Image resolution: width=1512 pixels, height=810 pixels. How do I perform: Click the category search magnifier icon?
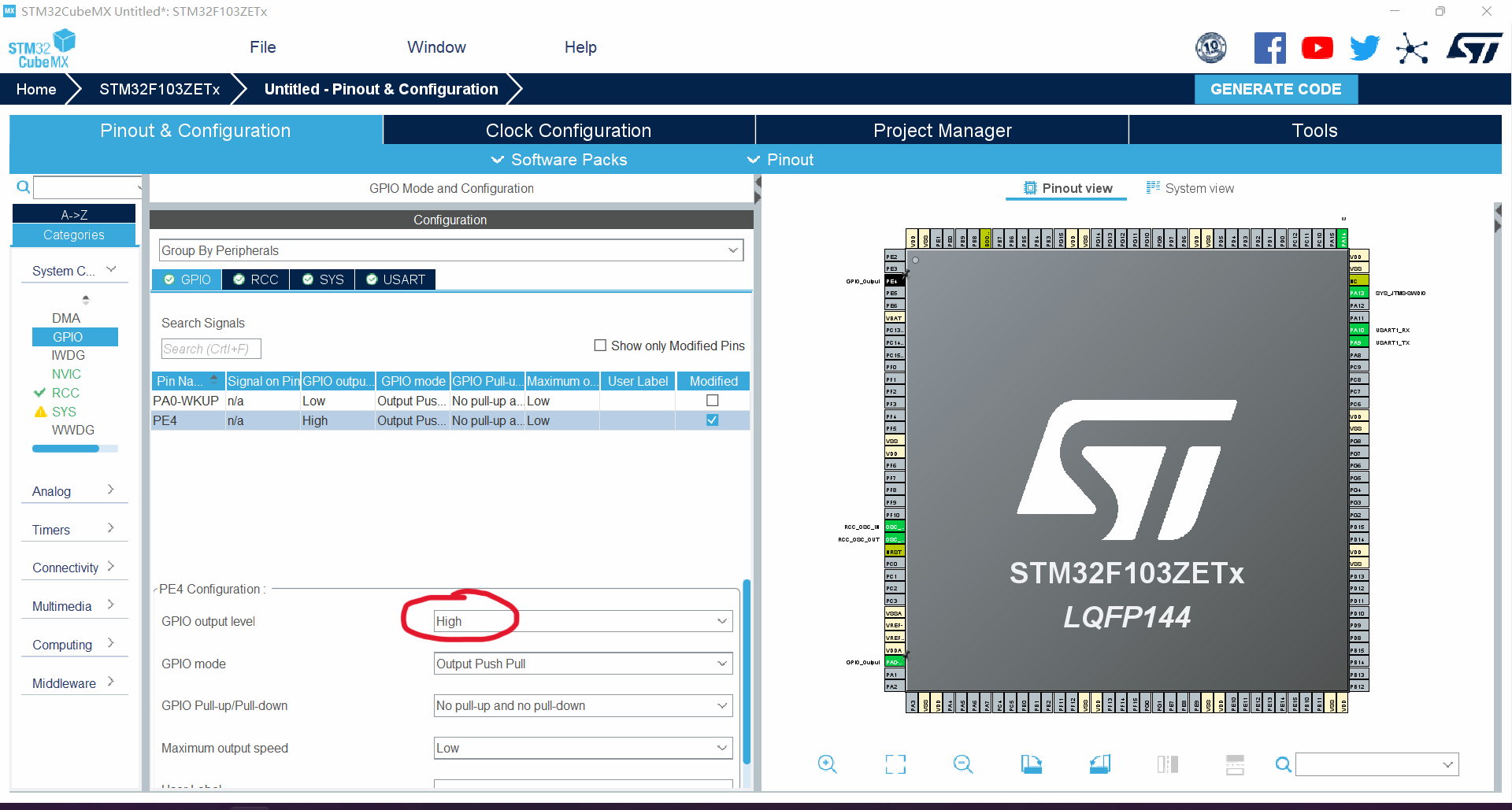pyautogui.click(x=23, y=187)
